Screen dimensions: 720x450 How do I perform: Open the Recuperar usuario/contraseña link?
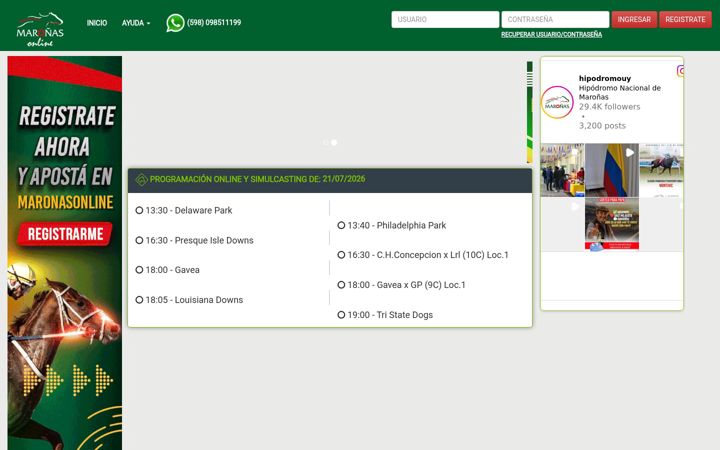[x=551, y=34]
